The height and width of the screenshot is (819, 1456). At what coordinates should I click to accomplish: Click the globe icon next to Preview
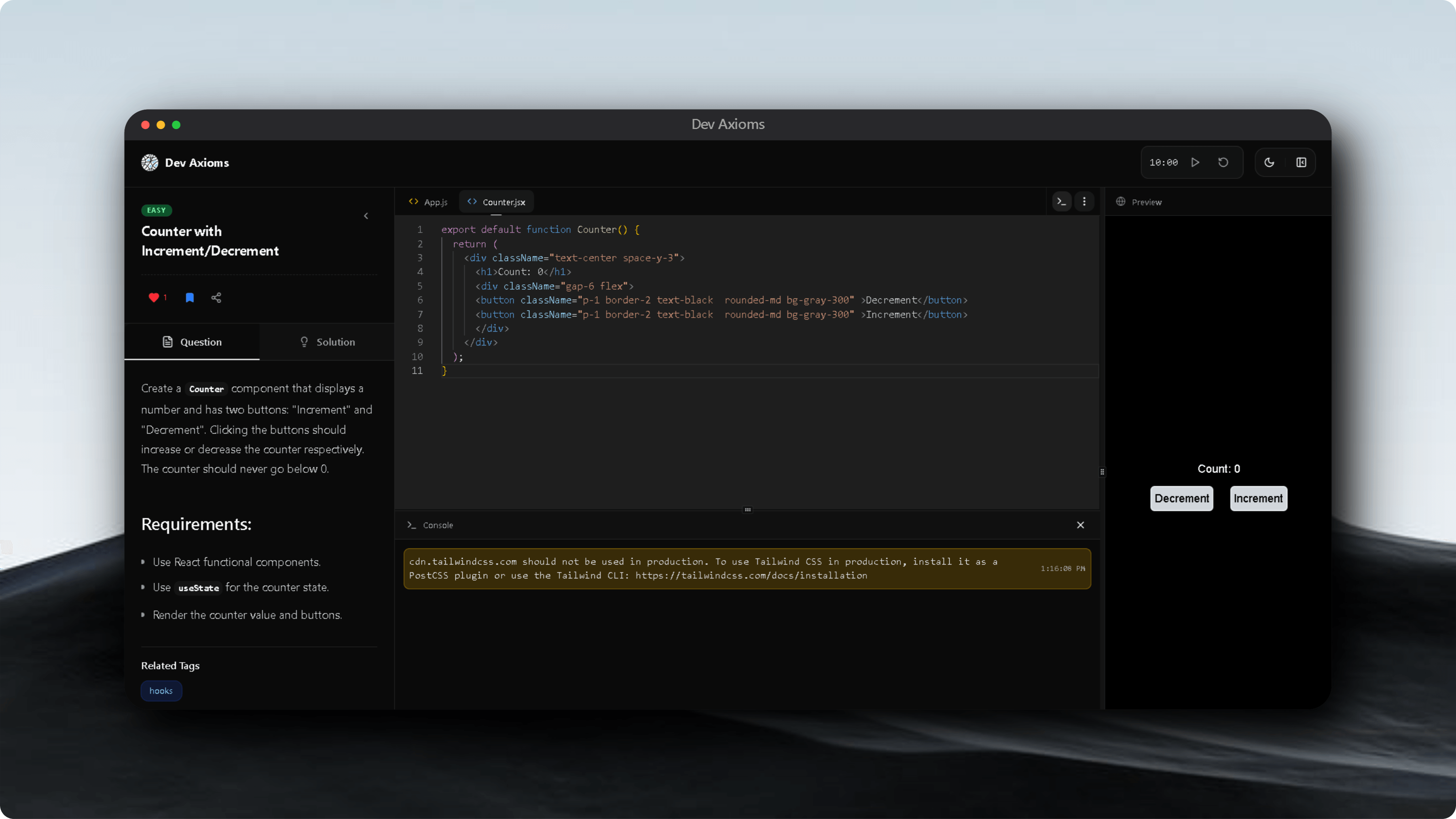coord(1121,201)
